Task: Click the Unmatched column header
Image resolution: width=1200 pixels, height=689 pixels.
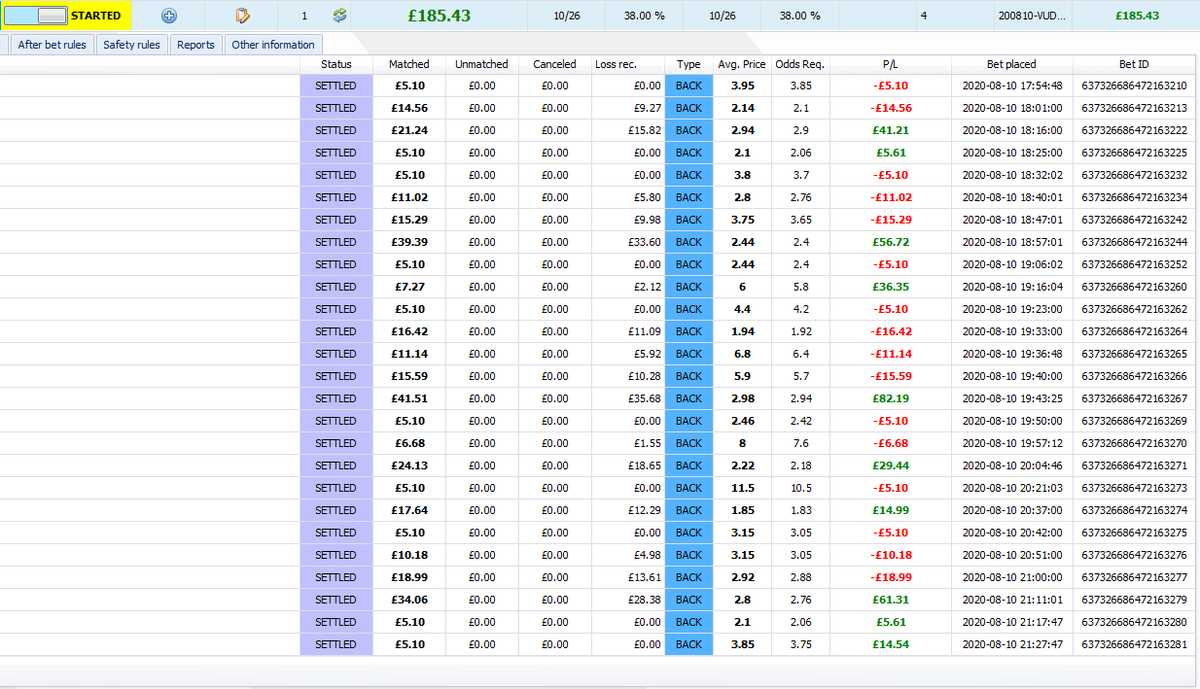Action: [x=482, y=64]
